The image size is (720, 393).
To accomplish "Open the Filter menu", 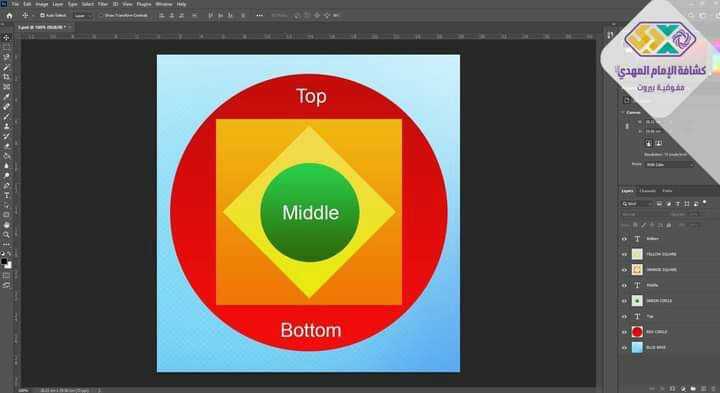I will (103, 4).
